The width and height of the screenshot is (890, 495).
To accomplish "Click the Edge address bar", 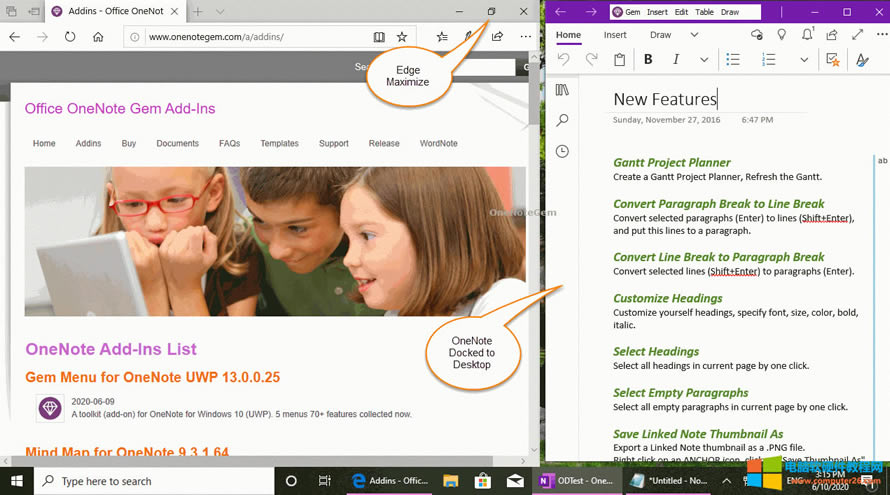I will pyautogui.click(x=250, y=37).
